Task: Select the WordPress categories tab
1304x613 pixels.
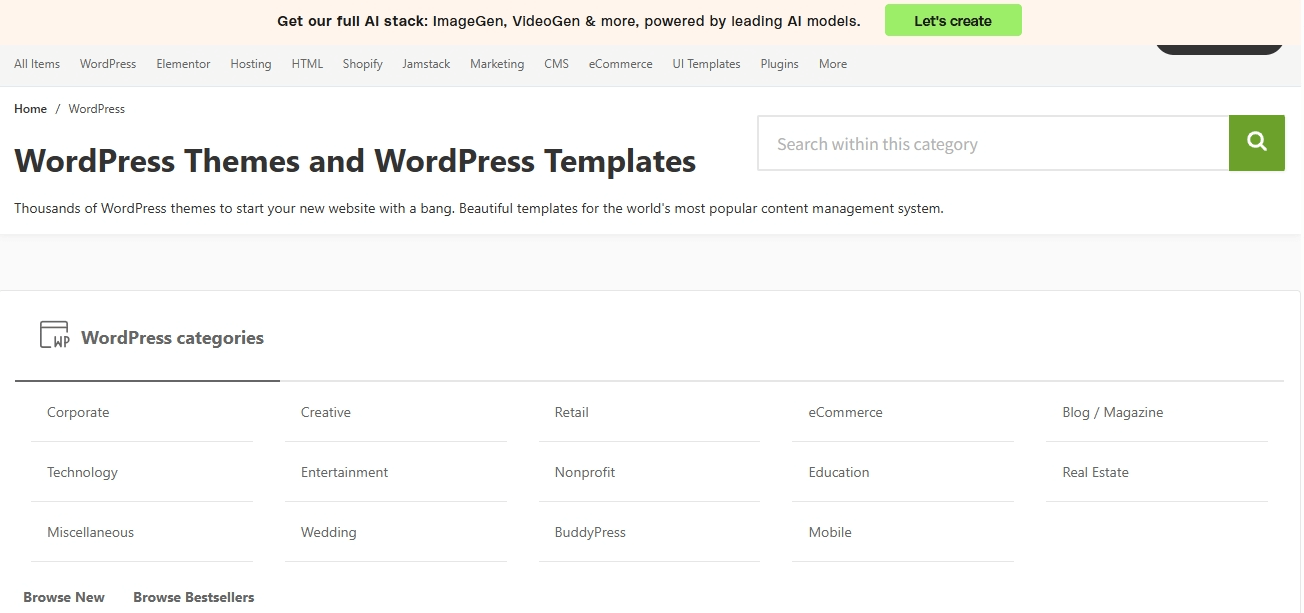Action: tap(147, 338)
